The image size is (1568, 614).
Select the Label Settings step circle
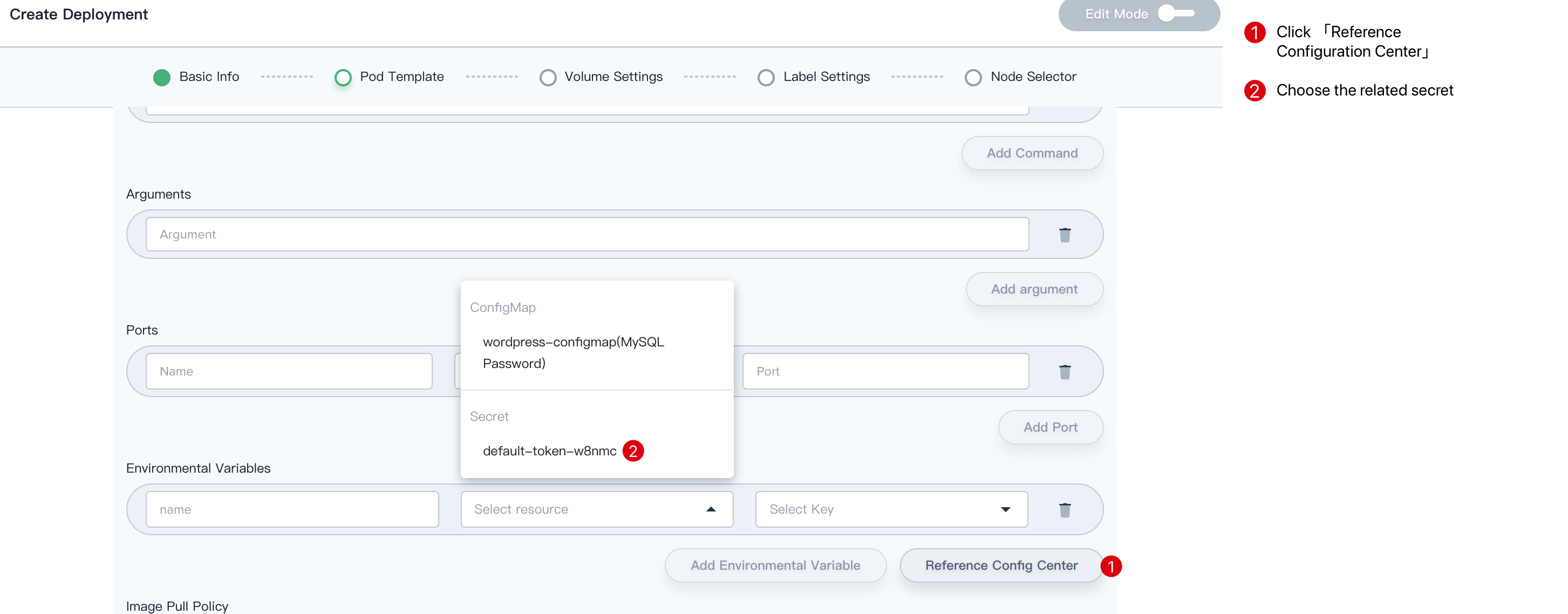[x=766, y=77]
